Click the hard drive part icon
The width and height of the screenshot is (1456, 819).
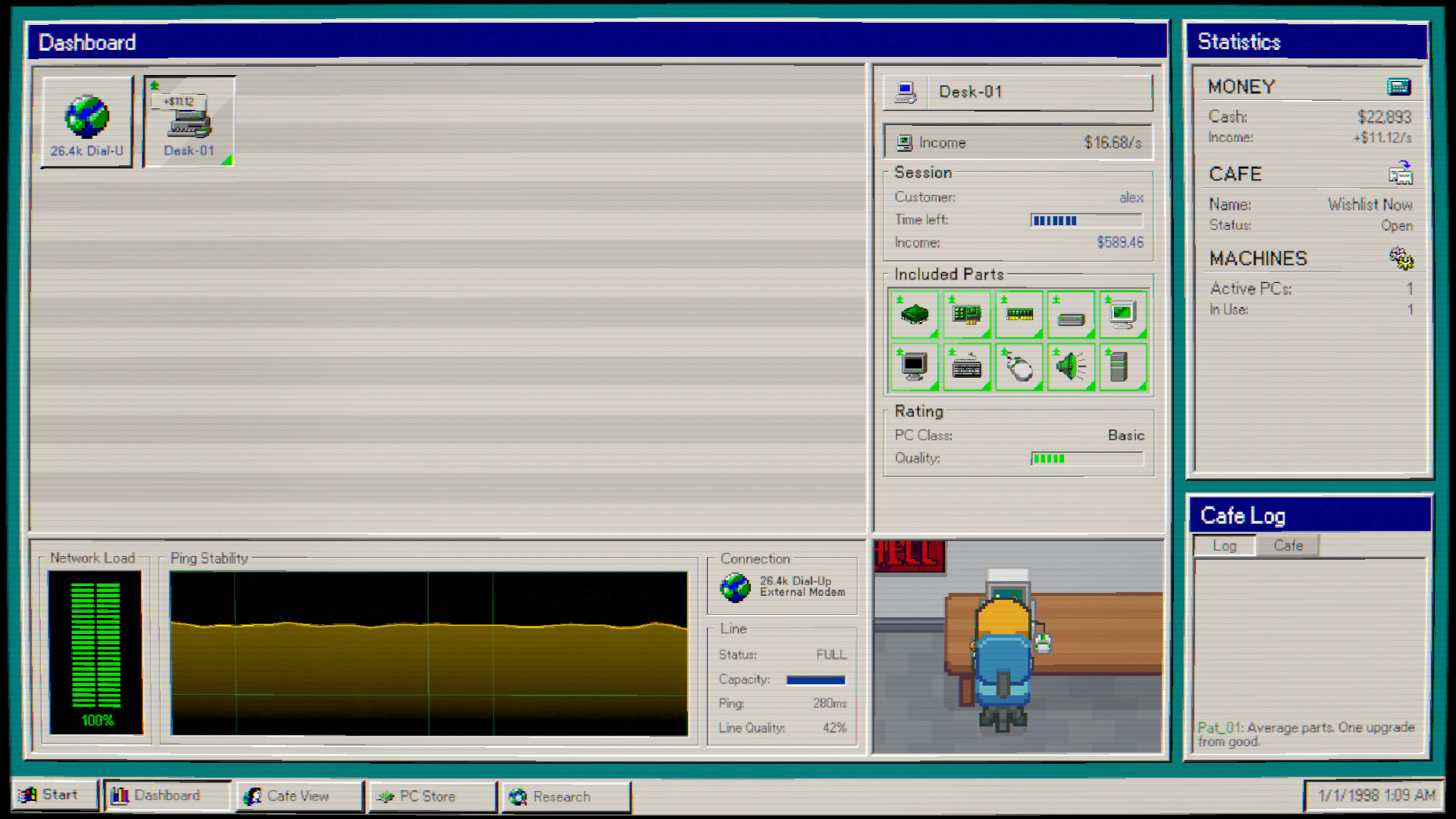pos(1071,315)
